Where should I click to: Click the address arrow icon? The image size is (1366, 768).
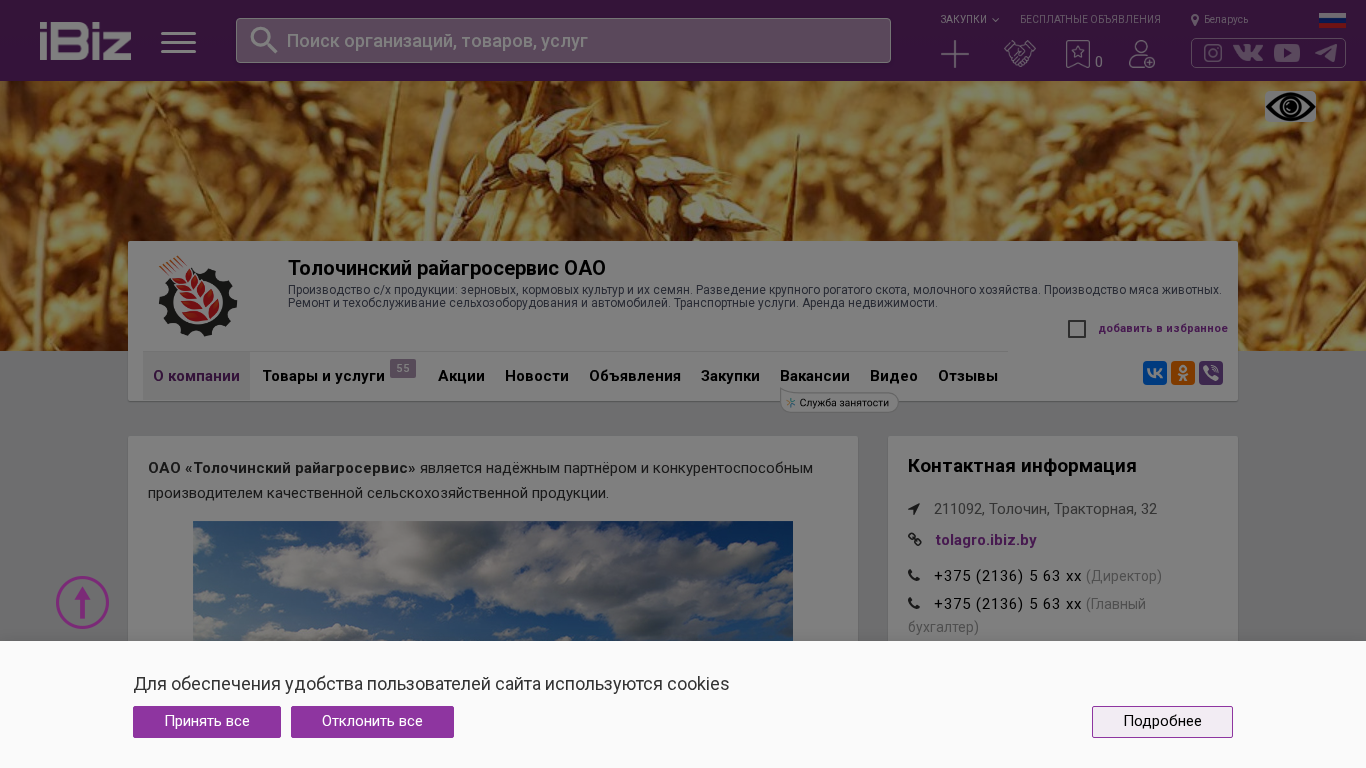coord(914,509)
